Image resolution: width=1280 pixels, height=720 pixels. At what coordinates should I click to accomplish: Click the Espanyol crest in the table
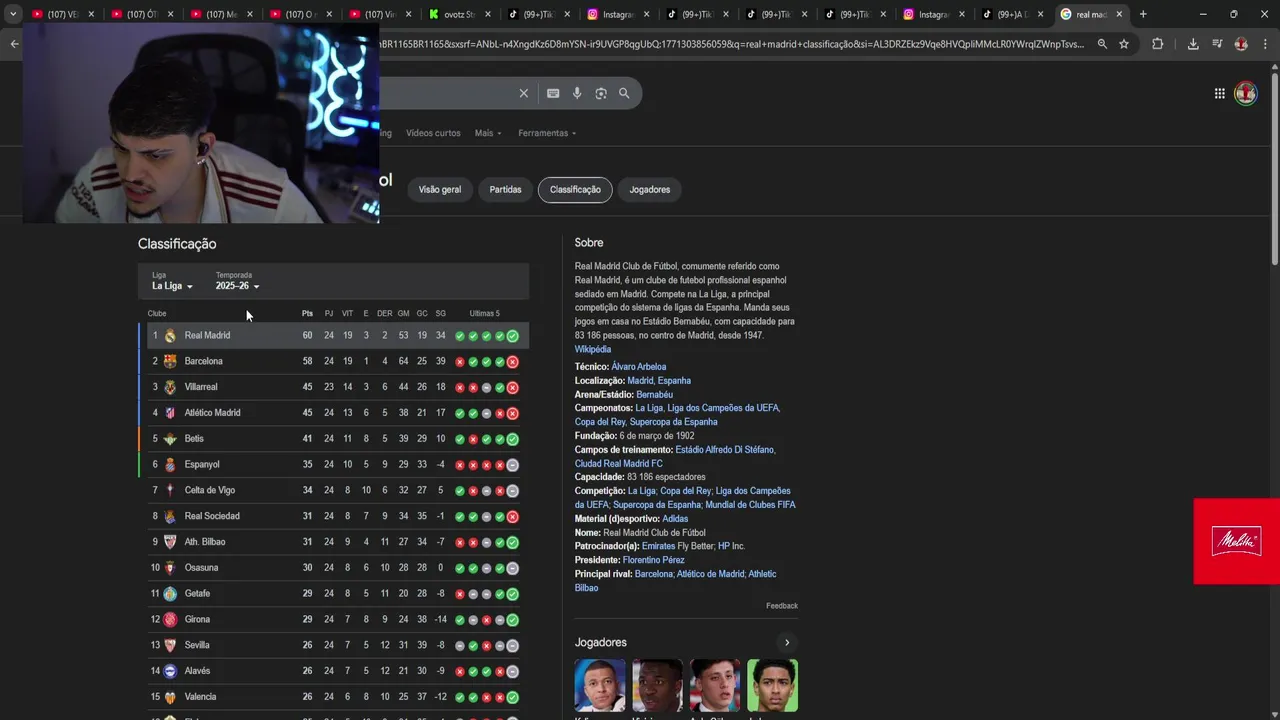(170, 465)
